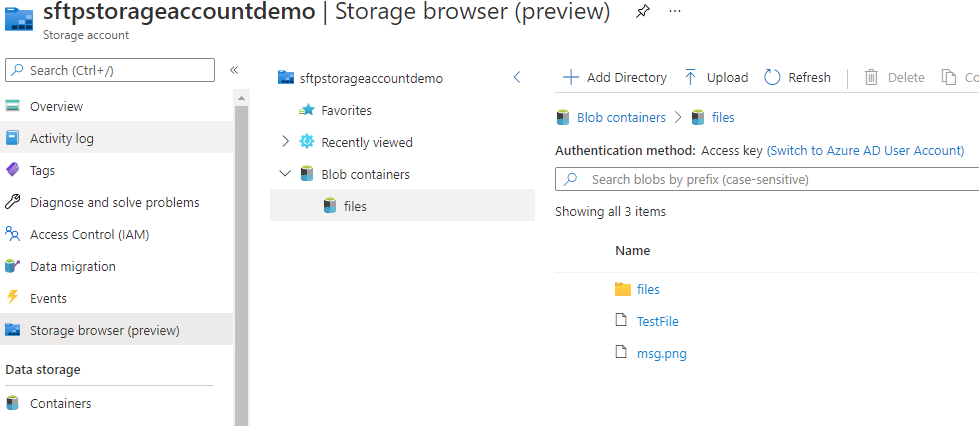
Task: Open the msg.png blob link
Action: tap(662, 354)
